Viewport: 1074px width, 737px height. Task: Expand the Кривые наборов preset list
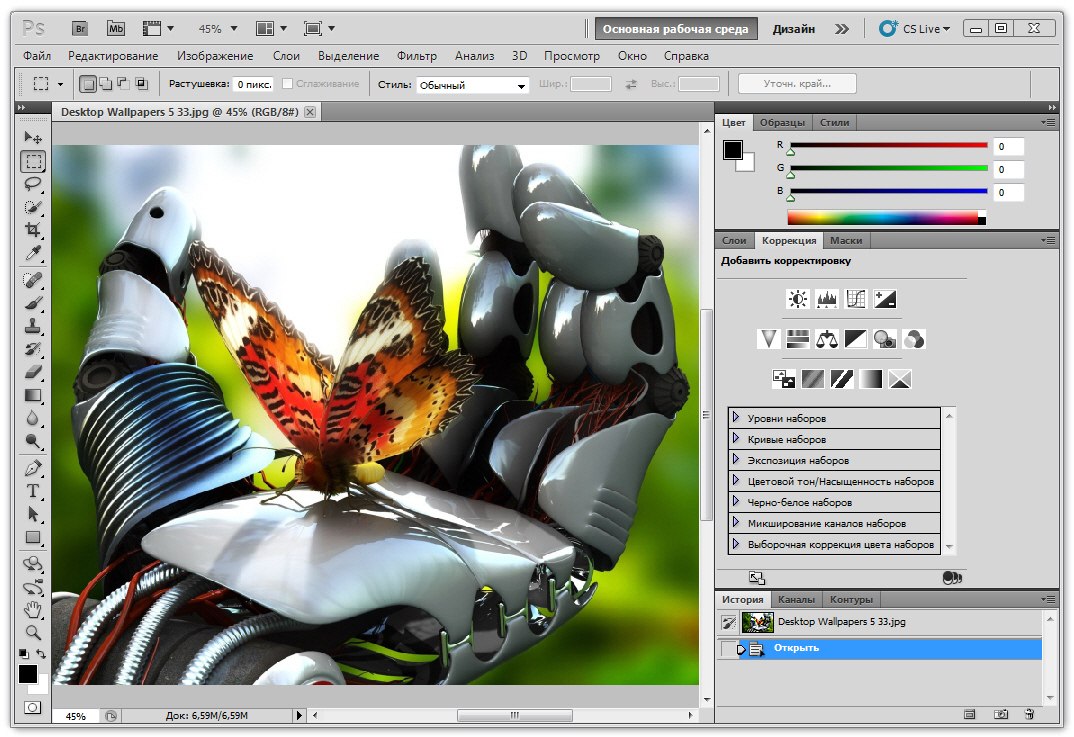(736, 439)
